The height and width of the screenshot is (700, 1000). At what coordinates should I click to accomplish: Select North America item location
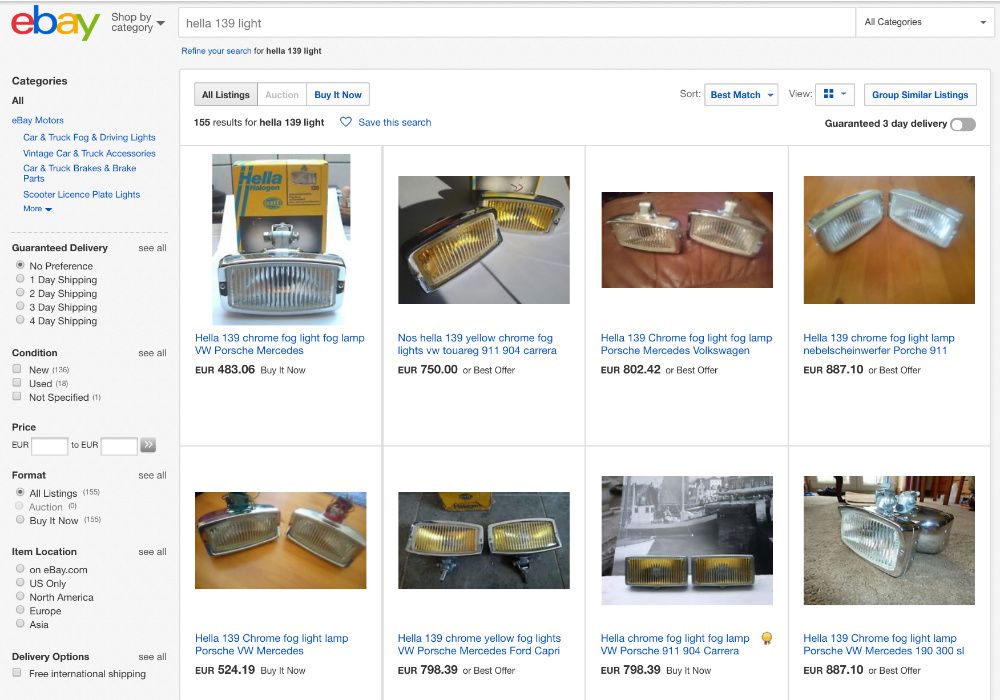pos(20,596)
